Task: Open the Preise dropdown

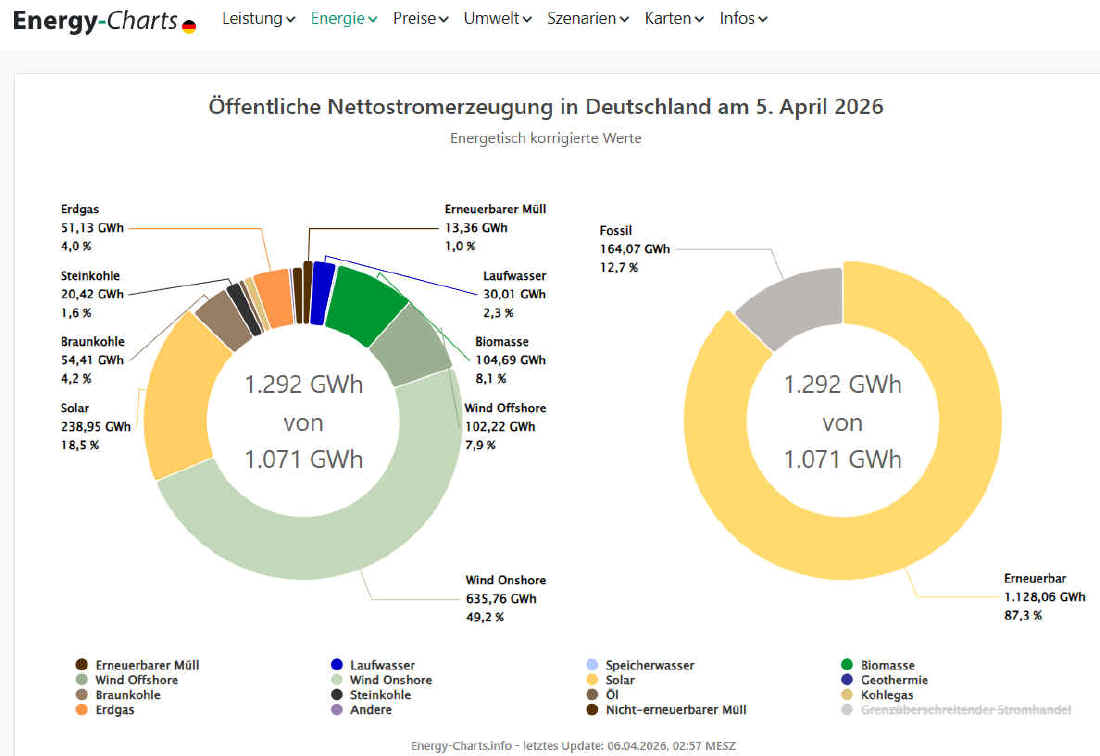Action: tap(420, 19)
